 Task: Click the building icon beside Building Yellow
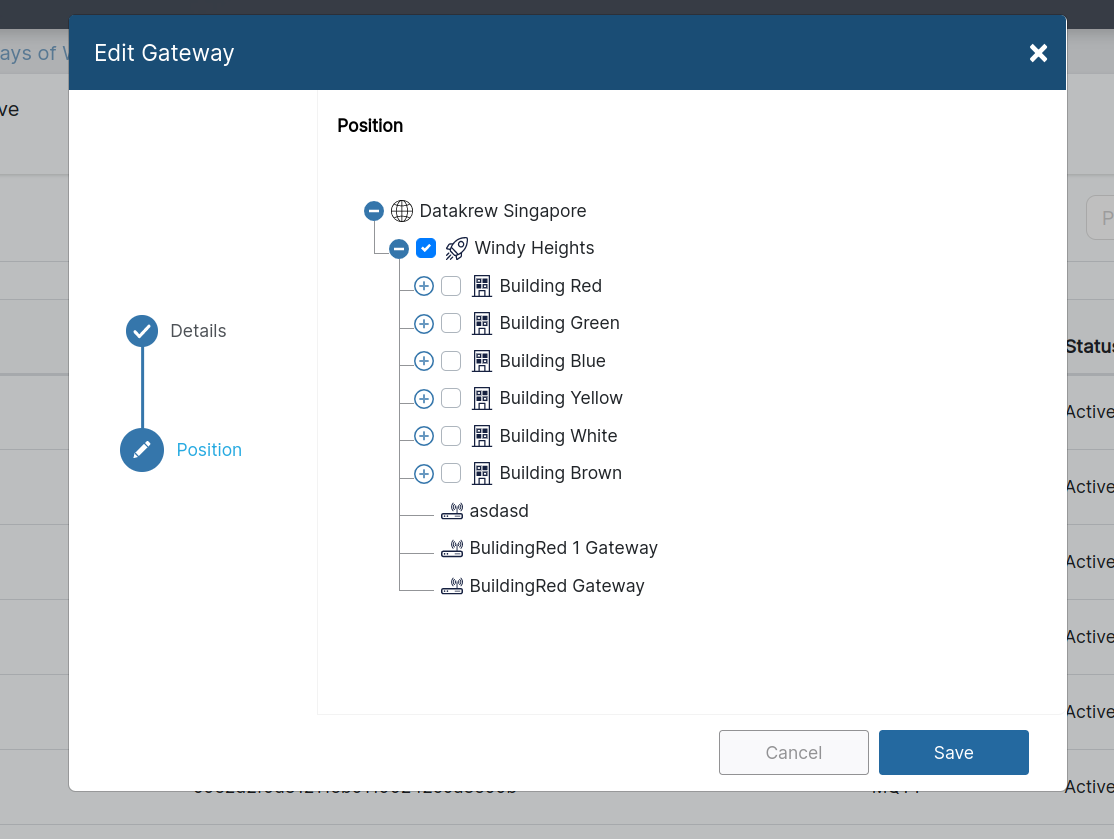point(481,398)
